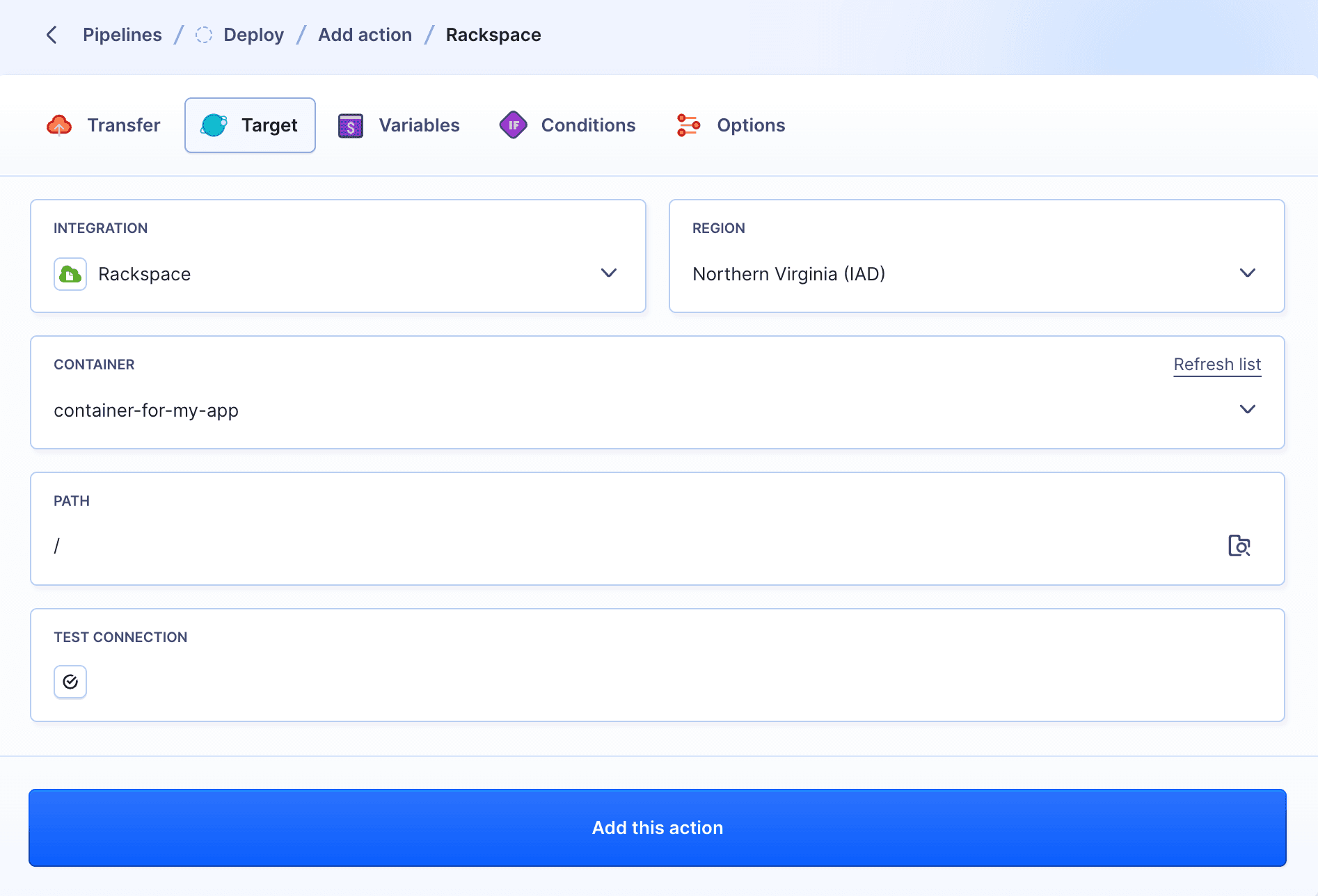
Task: Click the Variables dollar-sign icon
Action: 351,125
